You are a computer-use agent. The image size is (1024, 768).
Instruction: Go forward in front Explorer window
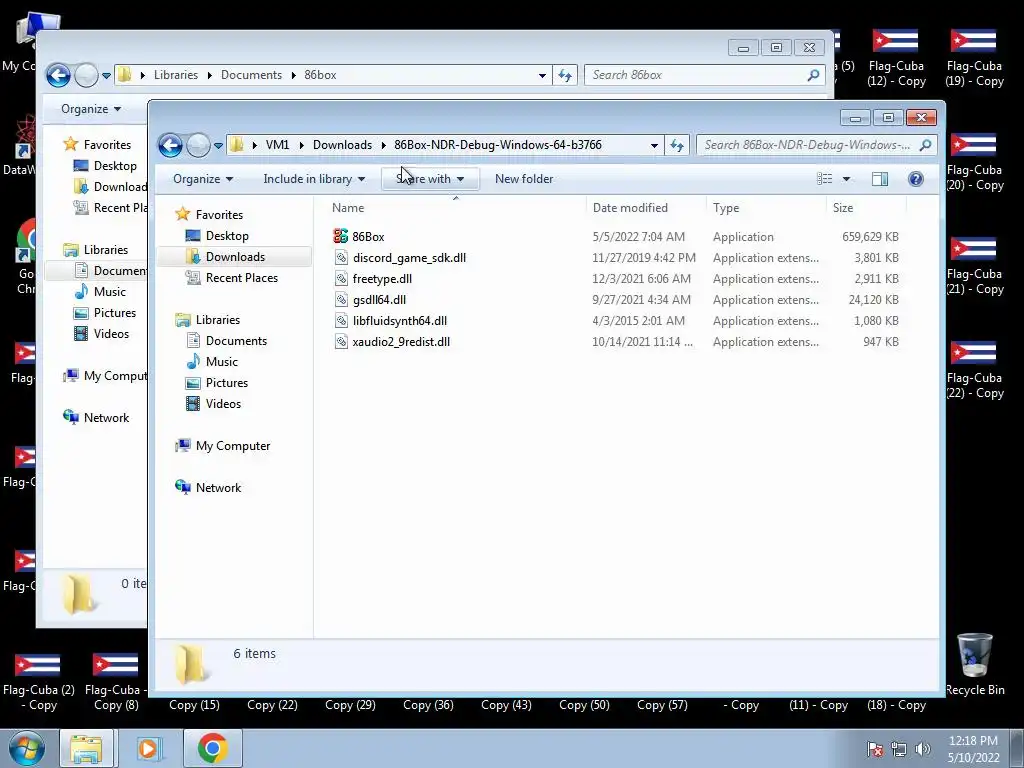tap(198, 145)
